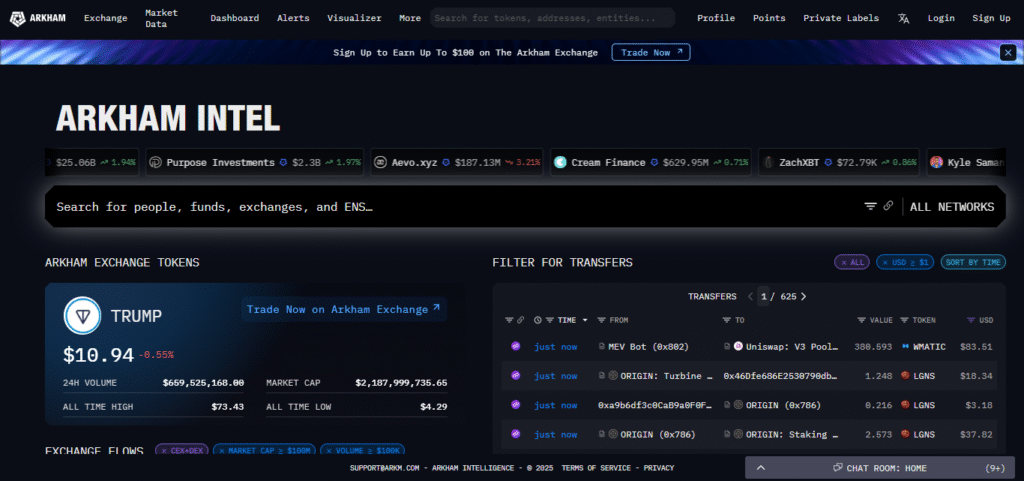Open the Privacy link in the footer
The image size is (1024, 481).
coord(659,468)
